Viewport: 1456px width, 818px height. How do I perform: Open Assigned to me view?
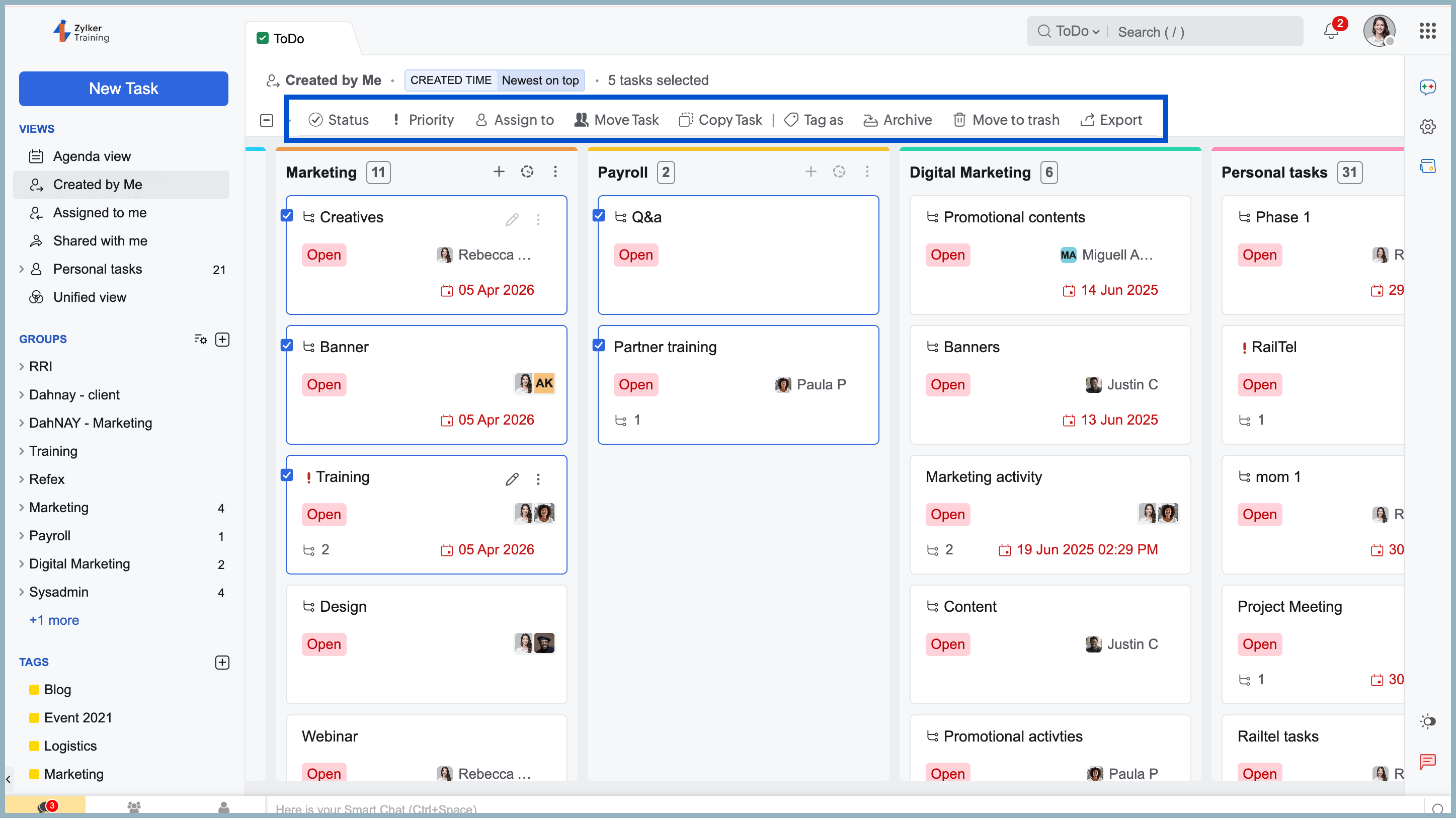click(121, 213)
